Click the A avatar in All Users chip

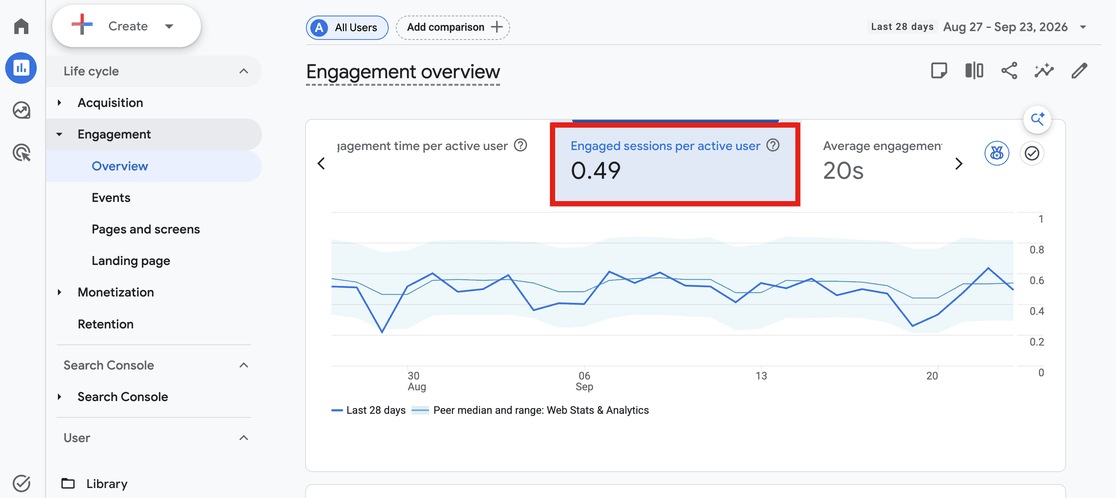coord(320,28)
